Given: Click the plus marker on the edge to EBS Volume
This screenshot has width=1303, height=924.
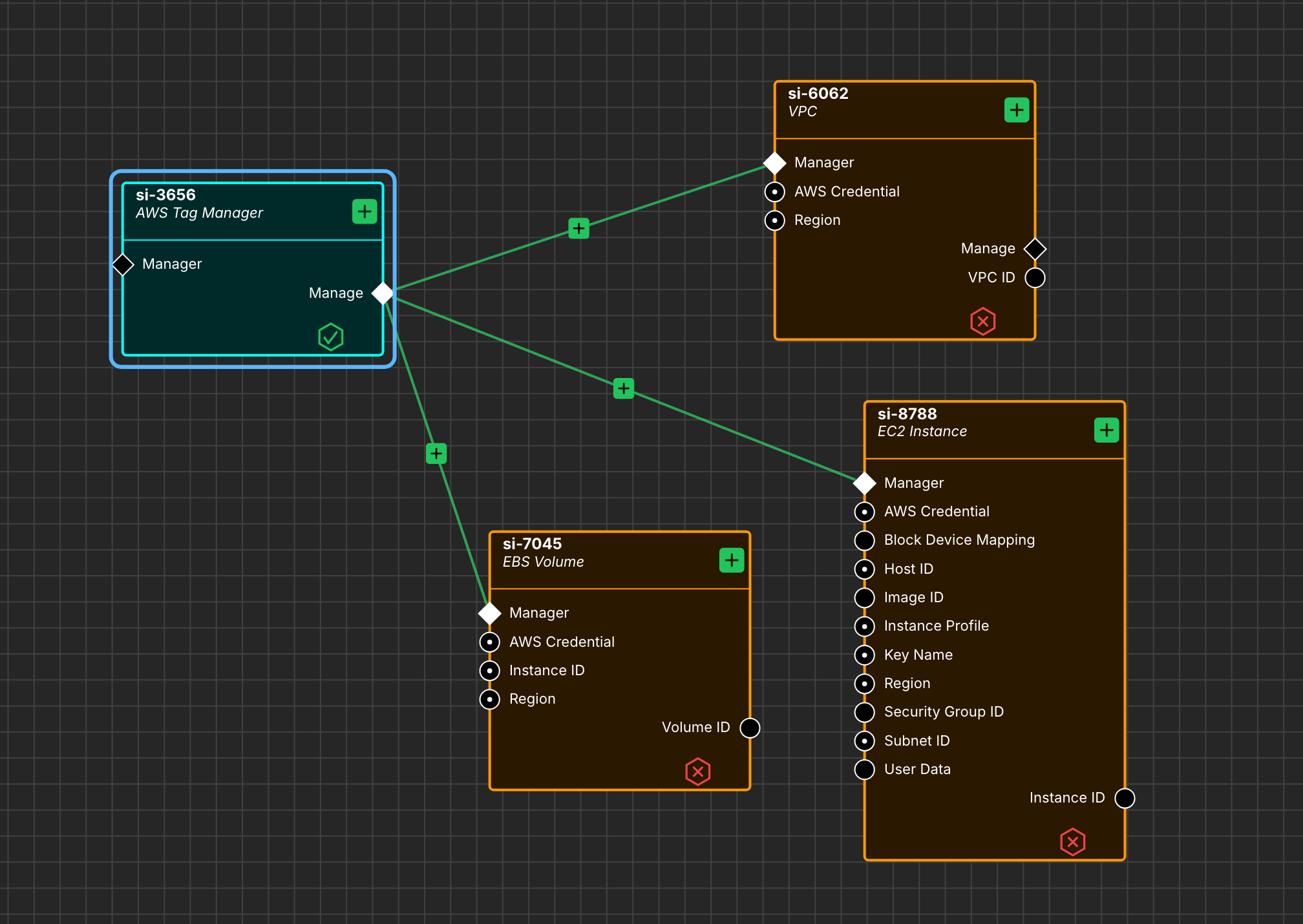Looking at the screenshot, I should tap(436, 454).
